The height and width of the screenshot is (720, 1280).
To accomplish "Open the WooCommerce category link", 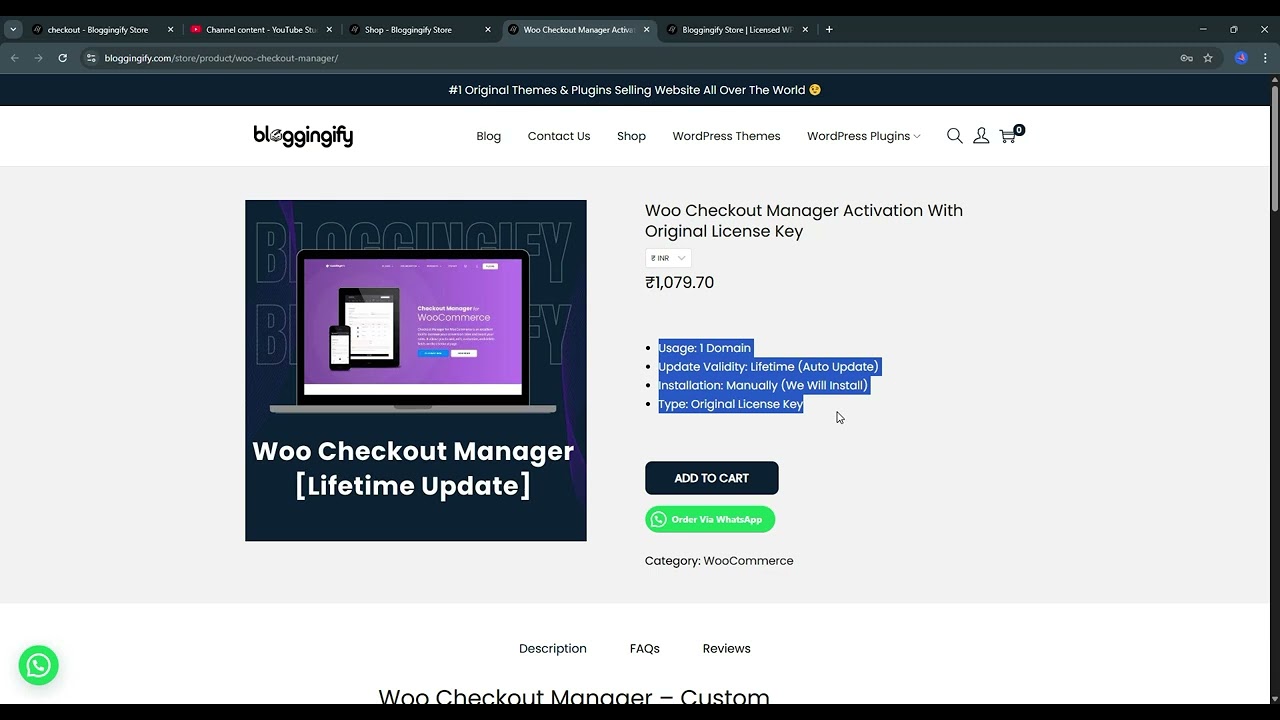I will [748, 561].
